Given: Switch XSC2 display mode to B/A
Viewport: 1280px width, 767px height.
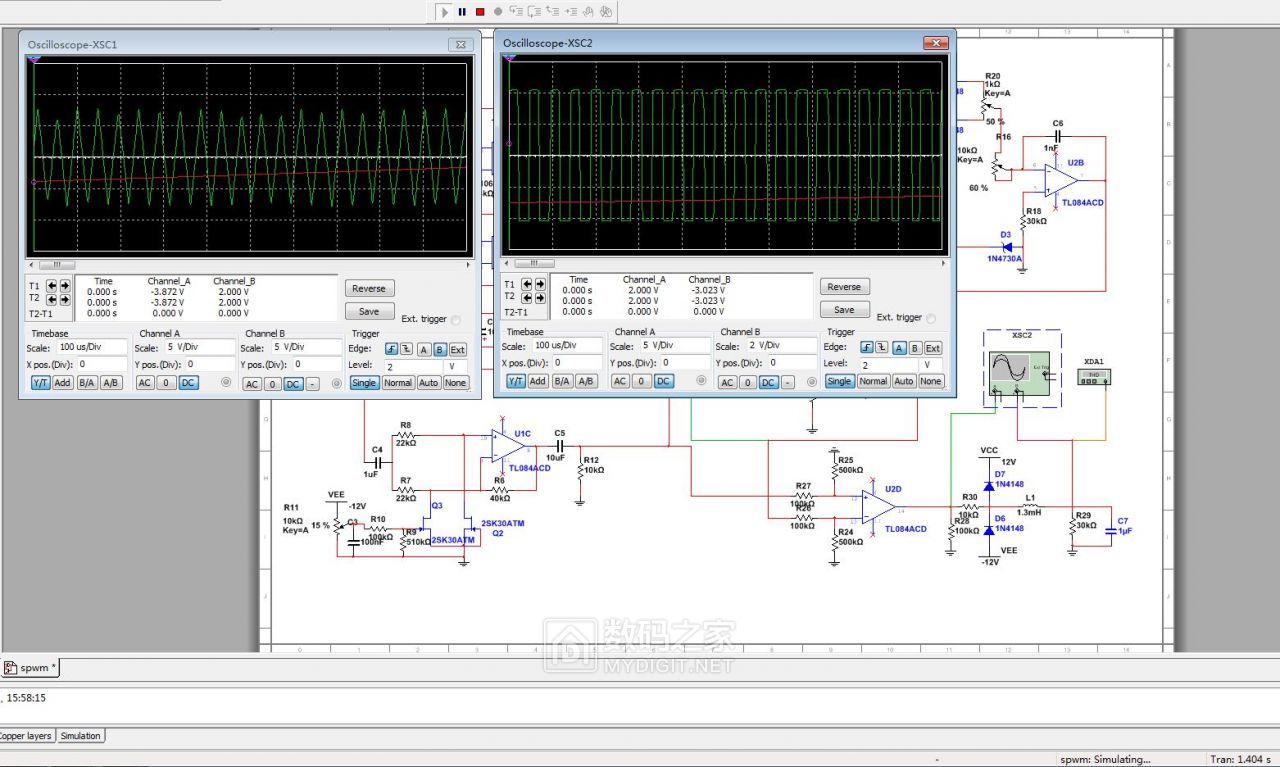Looking at the screenshot, I should coord(562,381).
